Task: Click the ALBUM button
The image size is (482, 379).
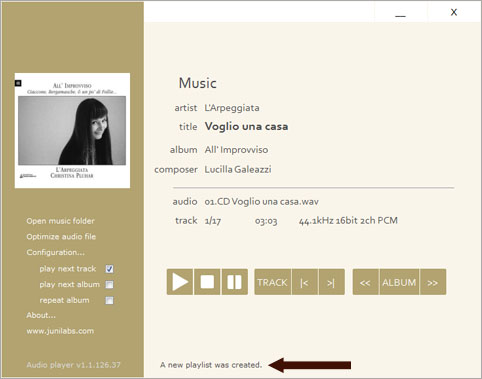Action: [399, 282]
